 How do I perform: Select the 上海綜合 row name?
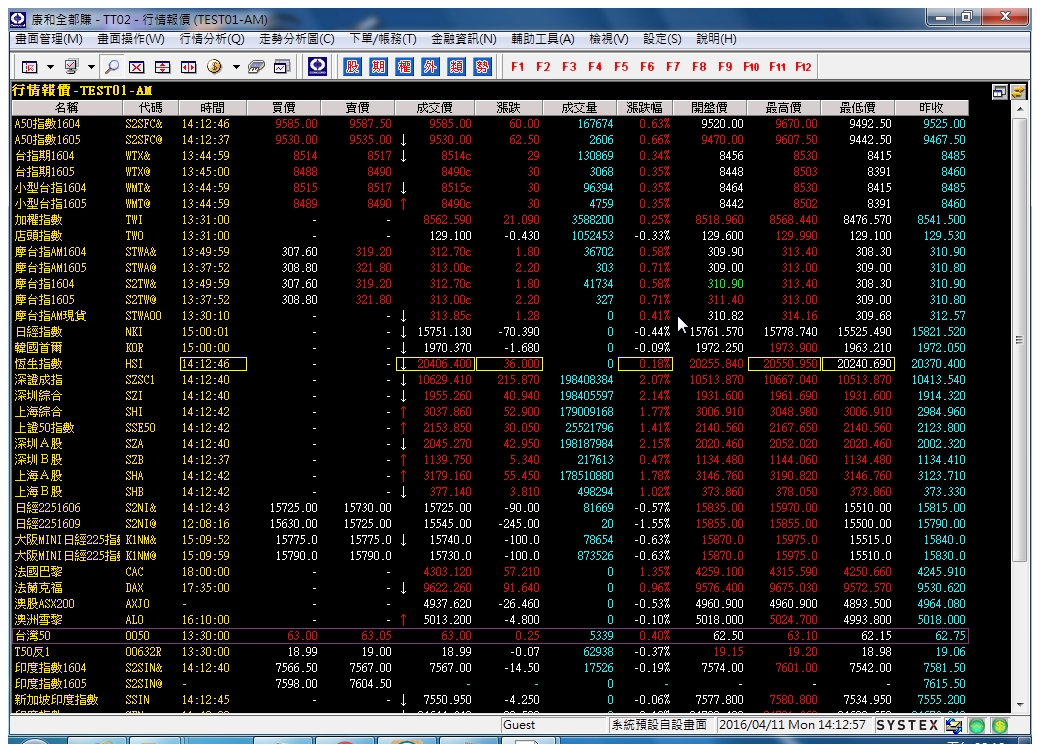click(x=38, y=412)
